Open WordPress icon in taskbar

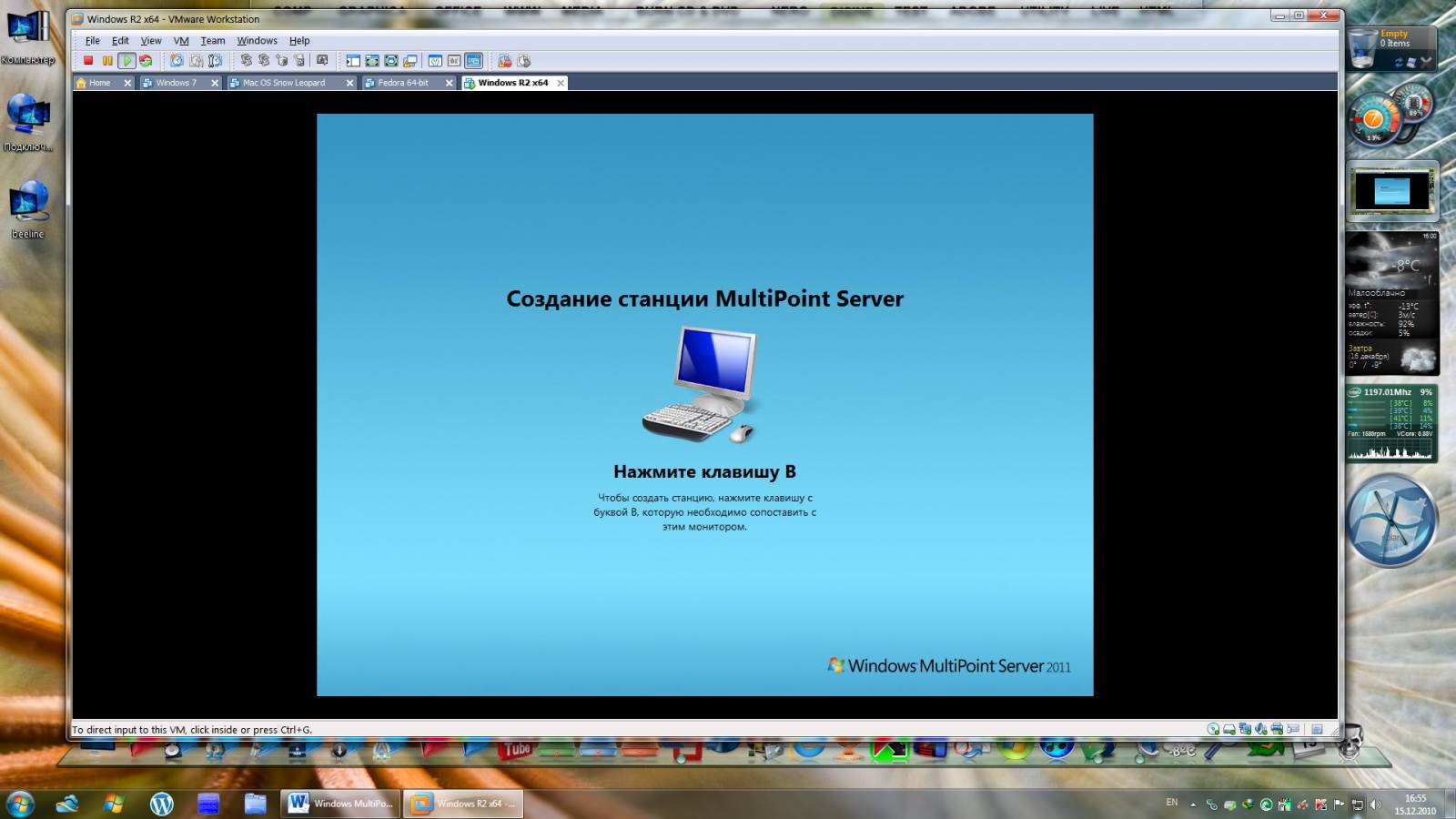coord(161,804)
